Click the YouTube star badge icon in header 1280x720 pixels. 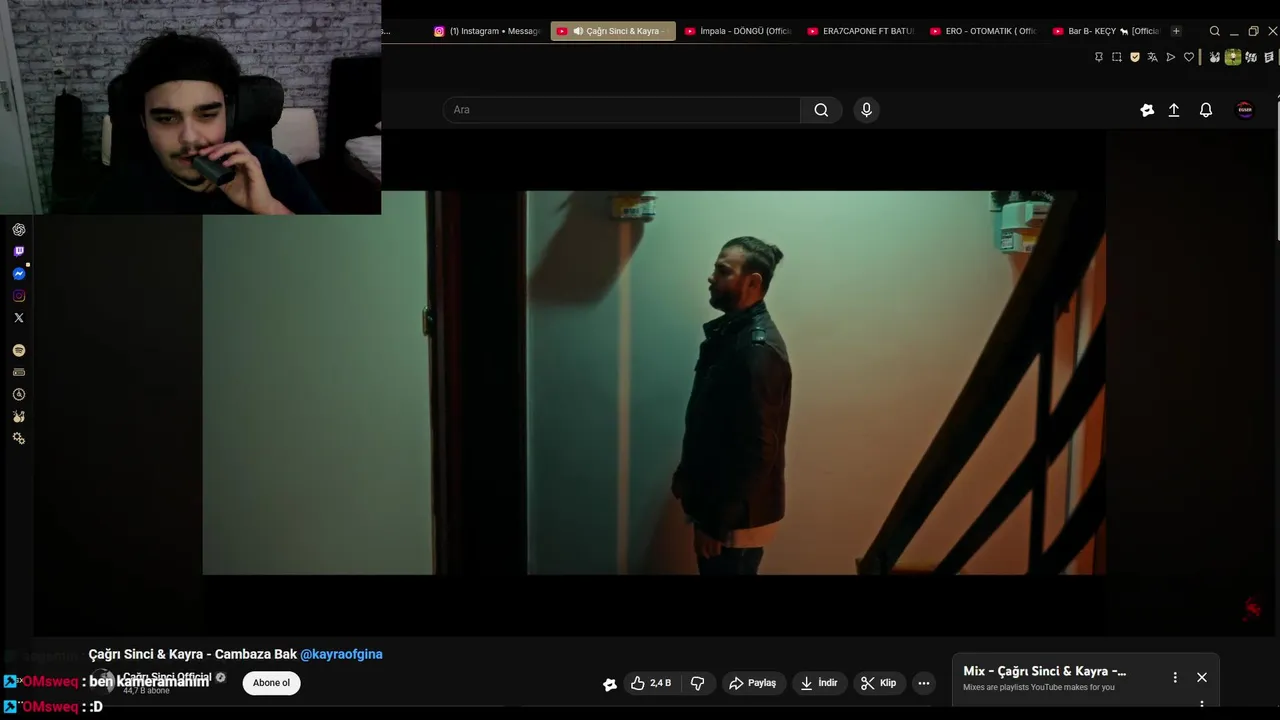[x=1147, y=110]
